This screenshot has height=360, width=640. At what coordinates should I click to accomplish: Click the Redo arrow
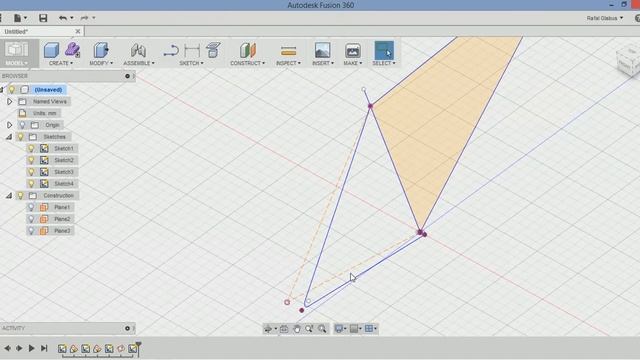pyautogui.click(x=84, y=18)
